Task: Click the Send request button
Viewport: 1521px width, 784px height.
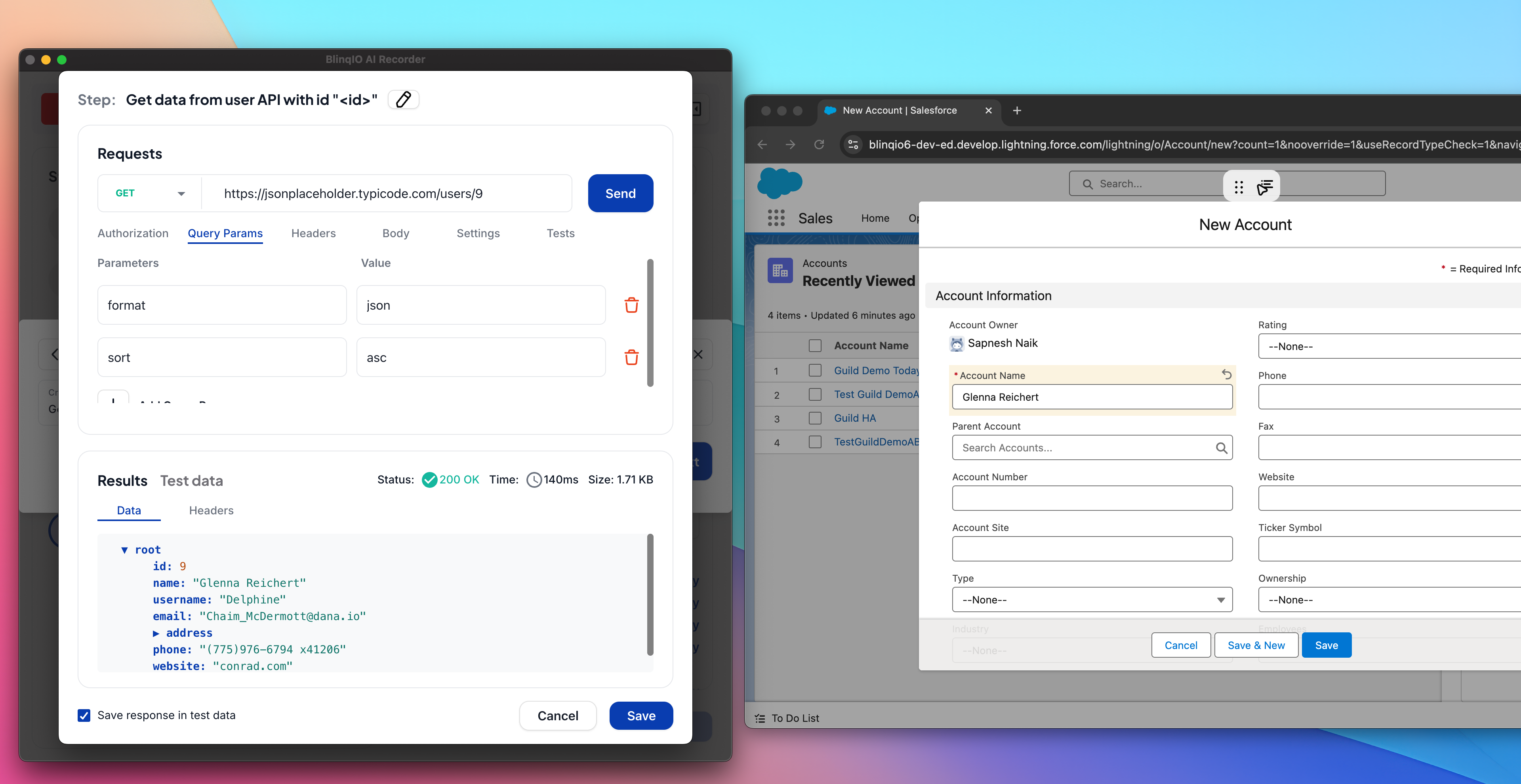Action: 620,193
